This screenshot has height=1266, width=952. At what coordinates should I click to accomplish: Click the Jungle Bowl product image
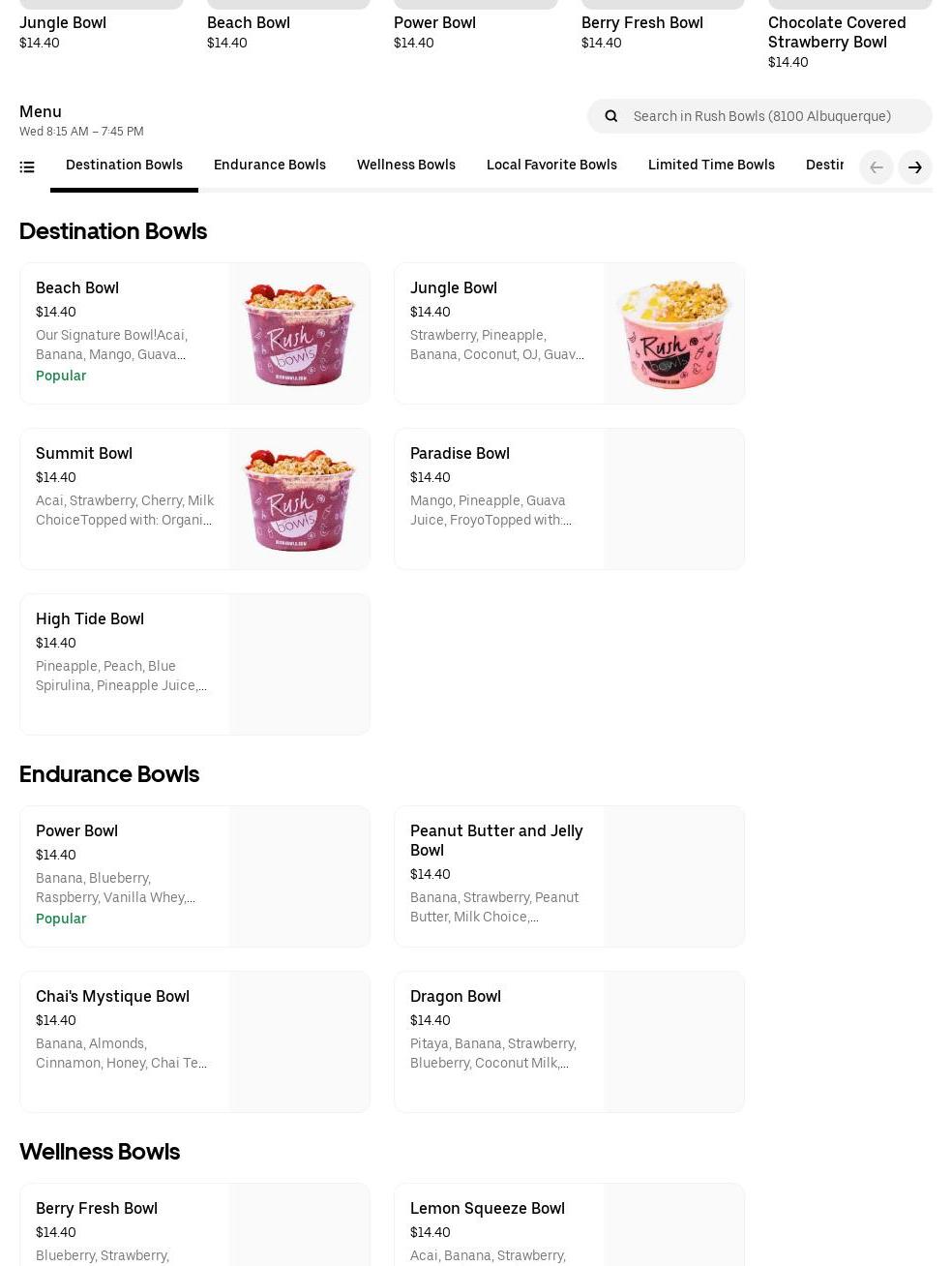pyautogui.click(x=673, y=333)
